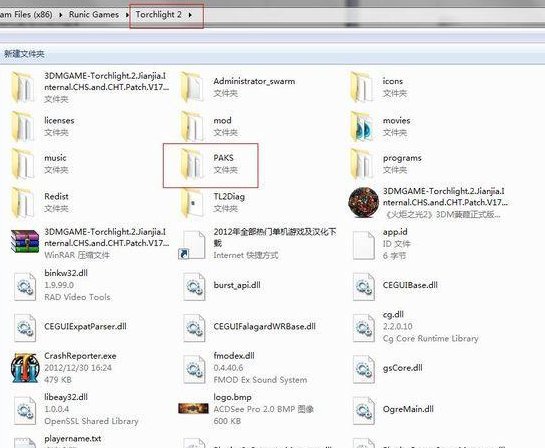Click the 'WinRAR 压缩文件' type label
Screen dimensions: 545x448
pos(77,255)
